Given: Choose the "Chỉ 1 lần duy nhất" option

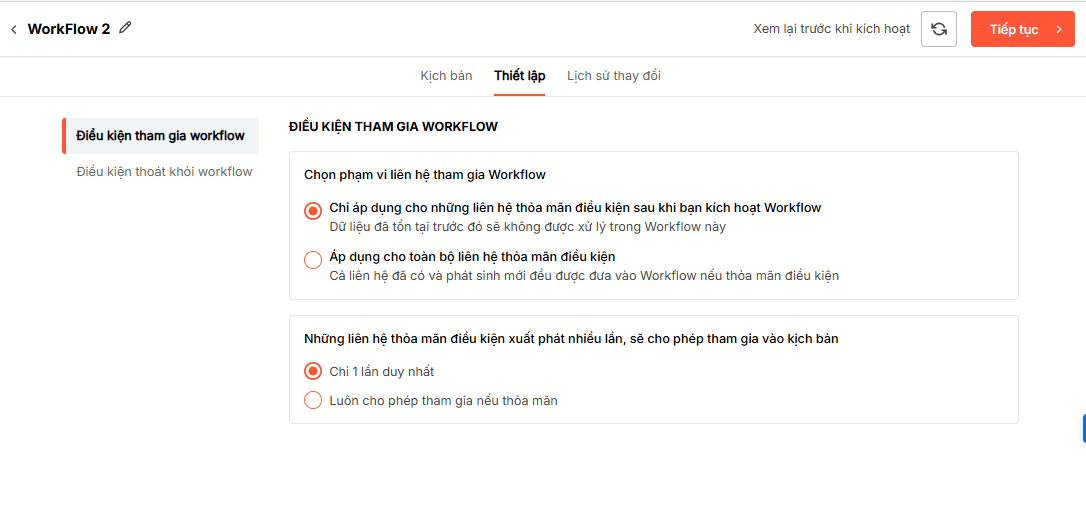Looking at the screenshot, I should click(313, 371).
